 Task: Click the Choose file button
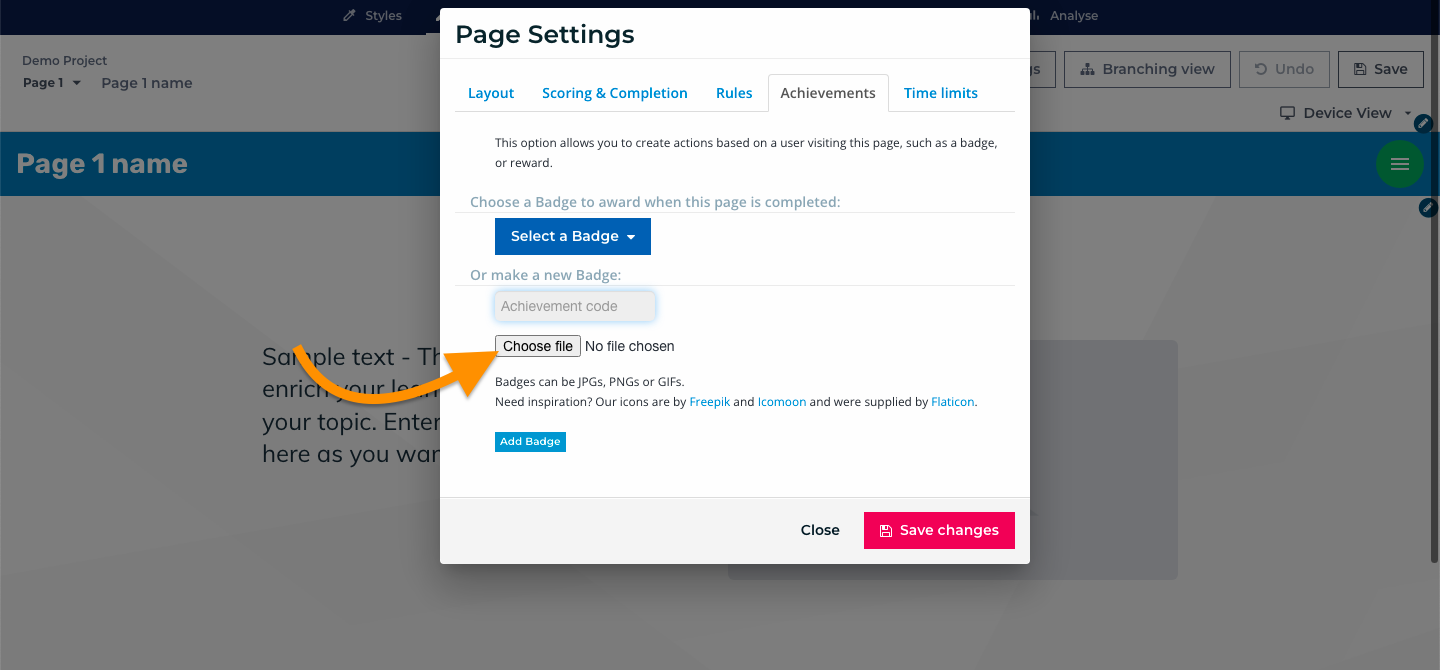pos(538,346)
